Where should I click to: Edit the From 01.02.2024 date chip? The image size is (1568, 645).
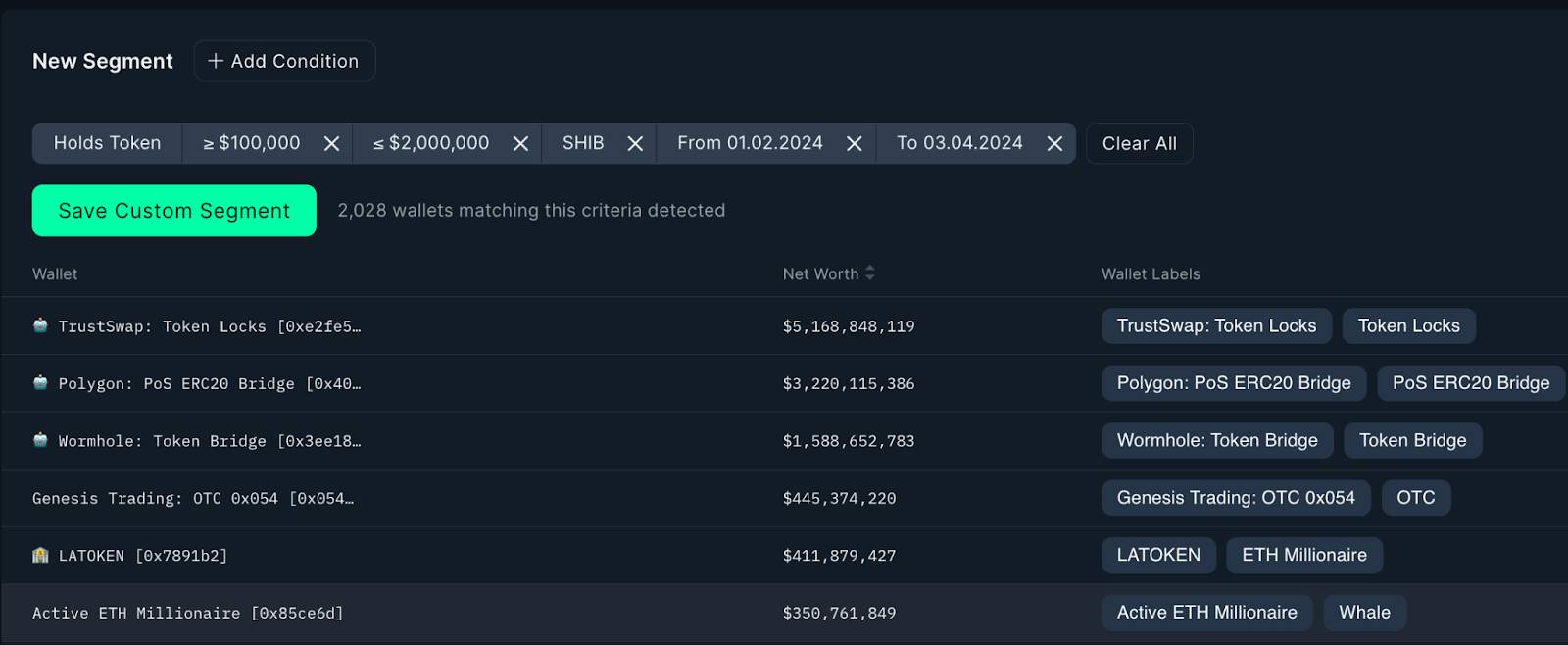(x=750, y=143)
